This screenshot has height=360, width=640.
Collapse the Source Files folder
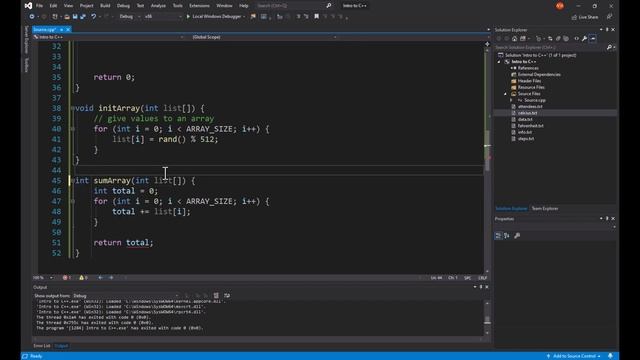[x=505, y=94]
